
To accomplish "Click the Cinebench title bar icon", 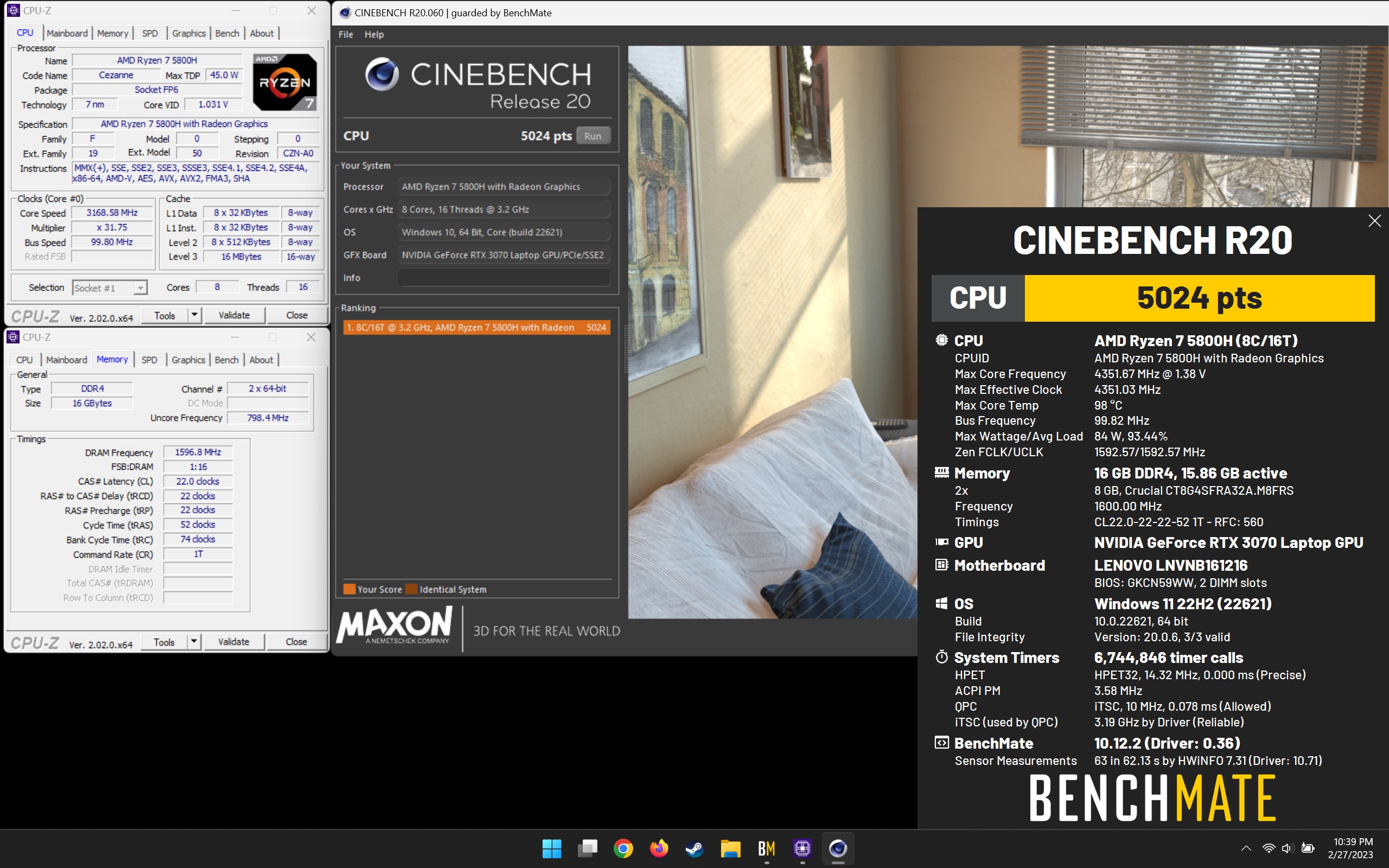I will [345, 12].
